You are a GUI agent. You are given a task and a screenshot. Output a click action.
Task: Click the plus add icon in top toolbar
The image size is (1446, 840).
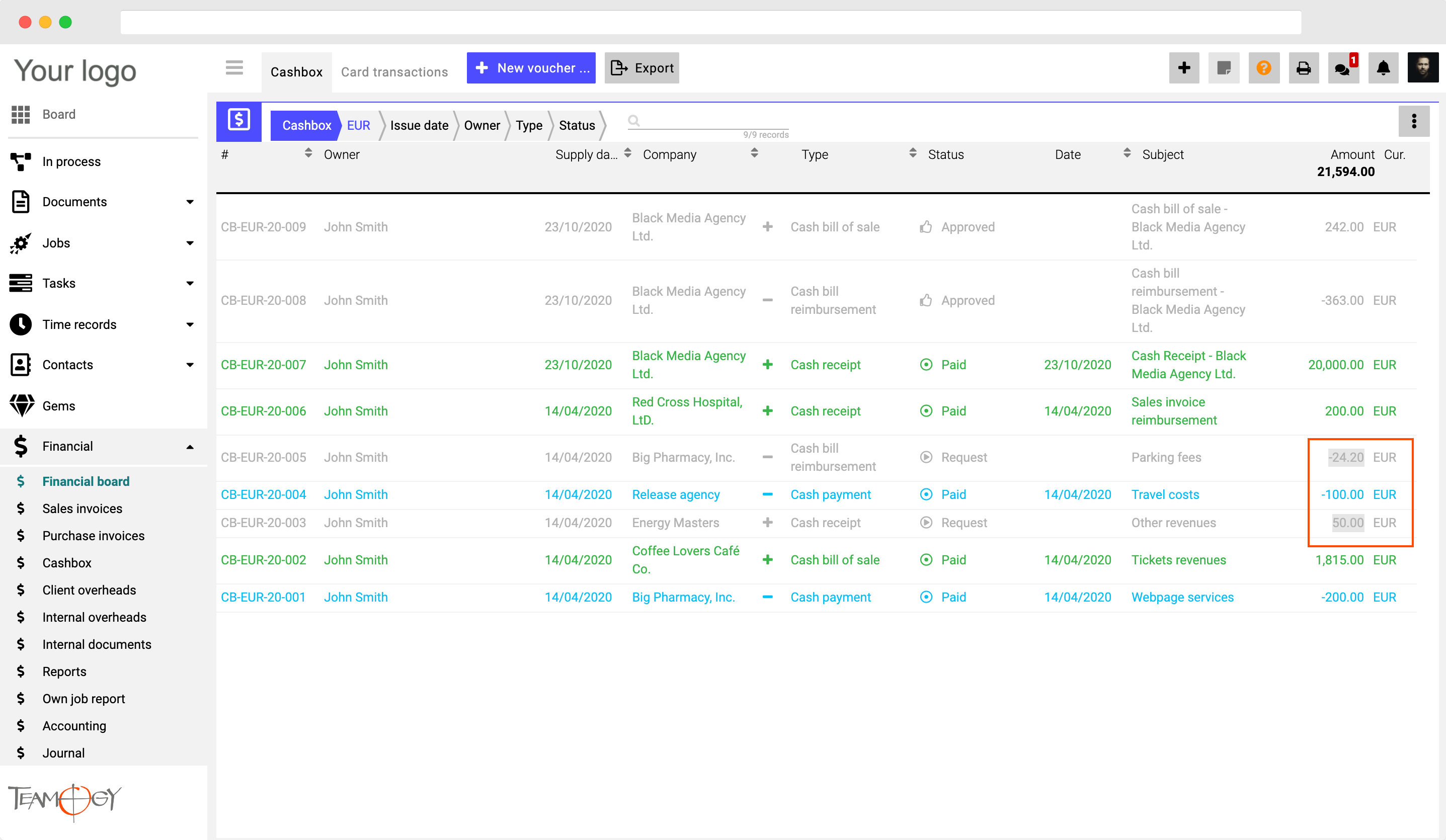pyautogui.click(x=1184, y=68)
